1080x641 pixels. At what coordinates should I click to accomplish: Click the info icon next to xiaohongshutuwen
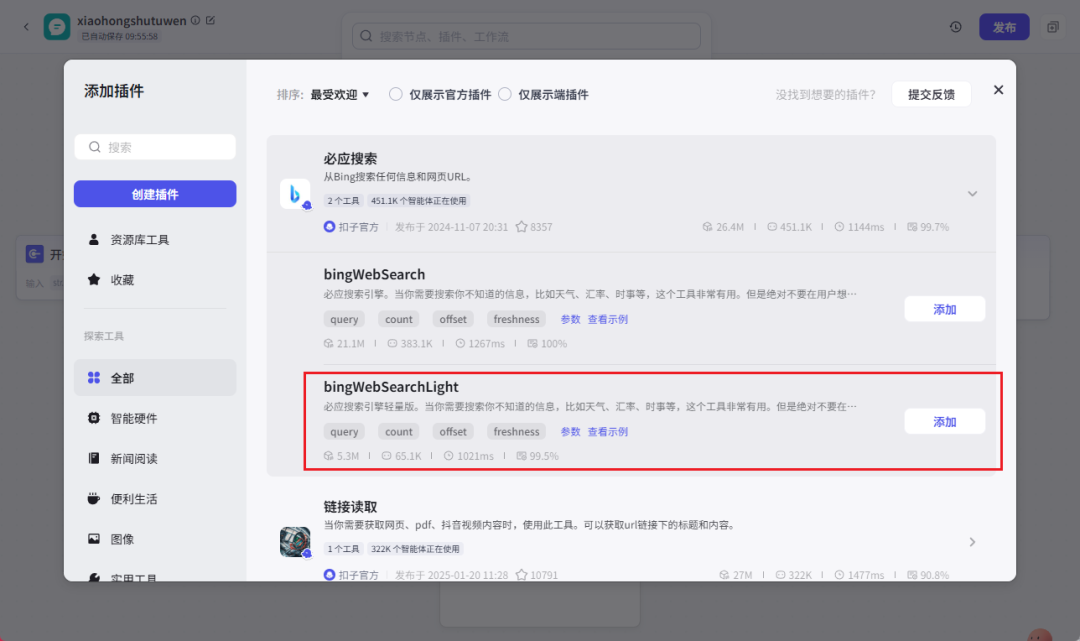196,21
